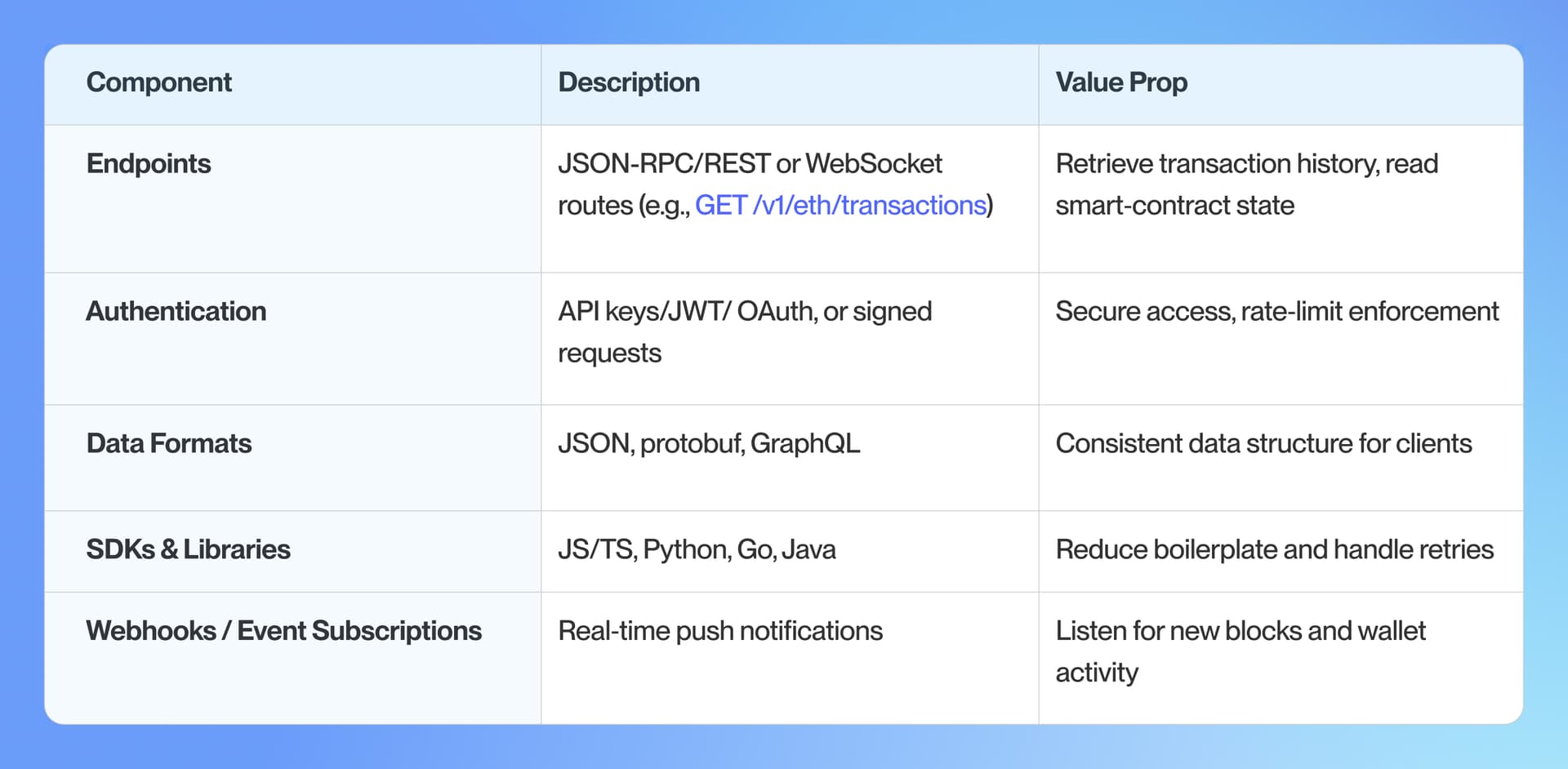
Task: Click the smart-contract state text line
Action: [x=1174, y=205]
